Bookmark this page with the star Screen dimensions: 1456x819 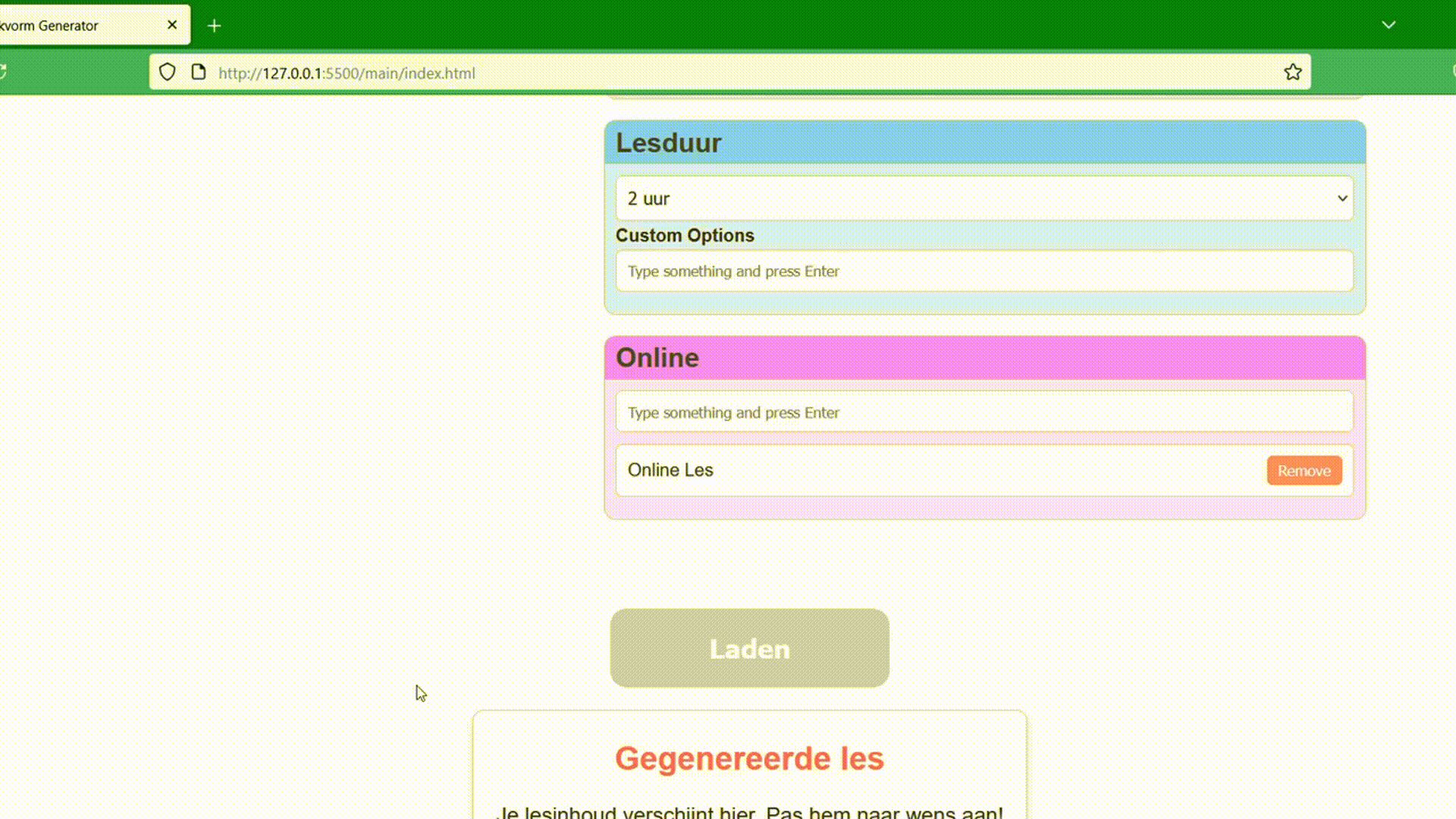(x=1293, y=73)
